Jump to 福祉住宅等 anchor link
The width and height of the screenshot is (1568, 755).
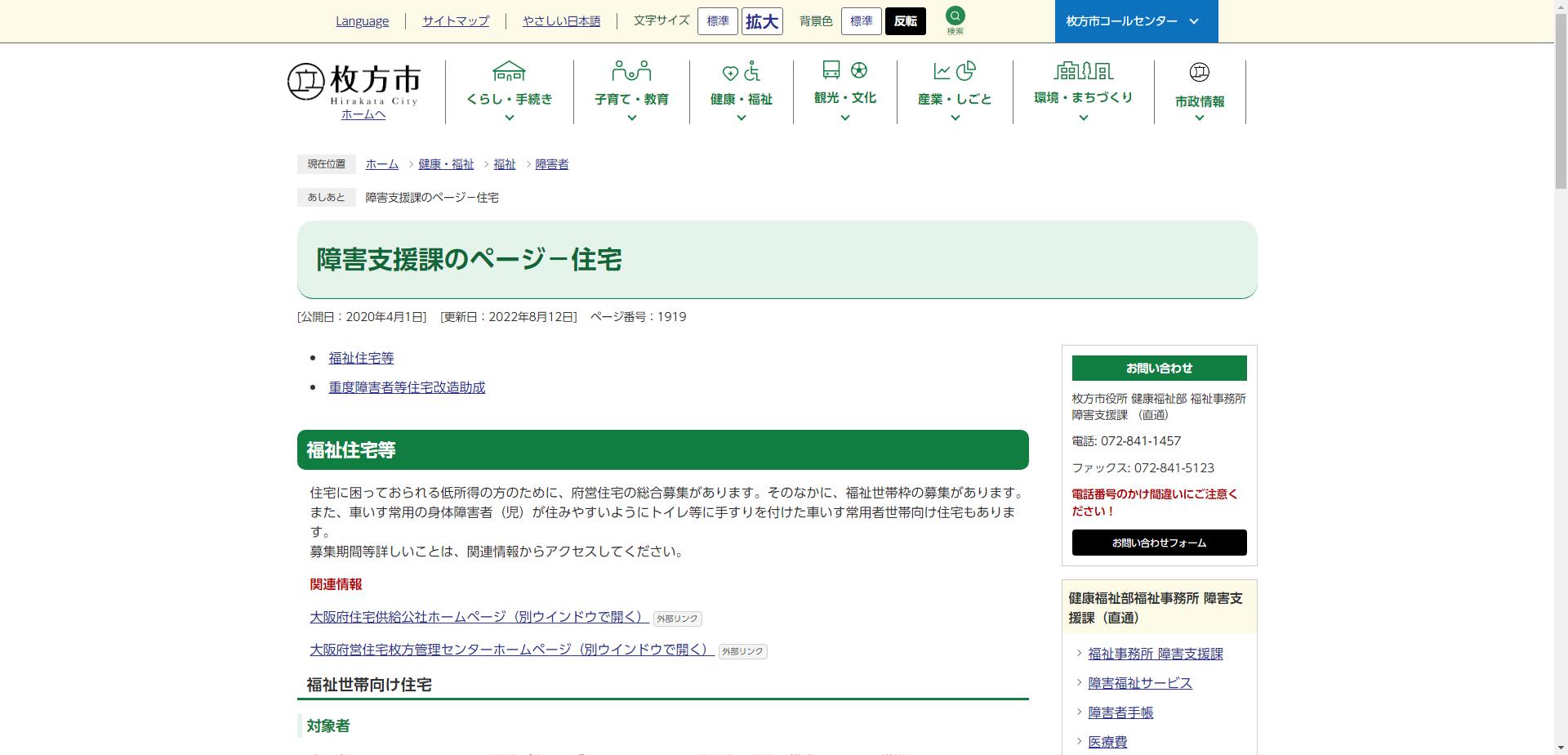coord(361,358)
